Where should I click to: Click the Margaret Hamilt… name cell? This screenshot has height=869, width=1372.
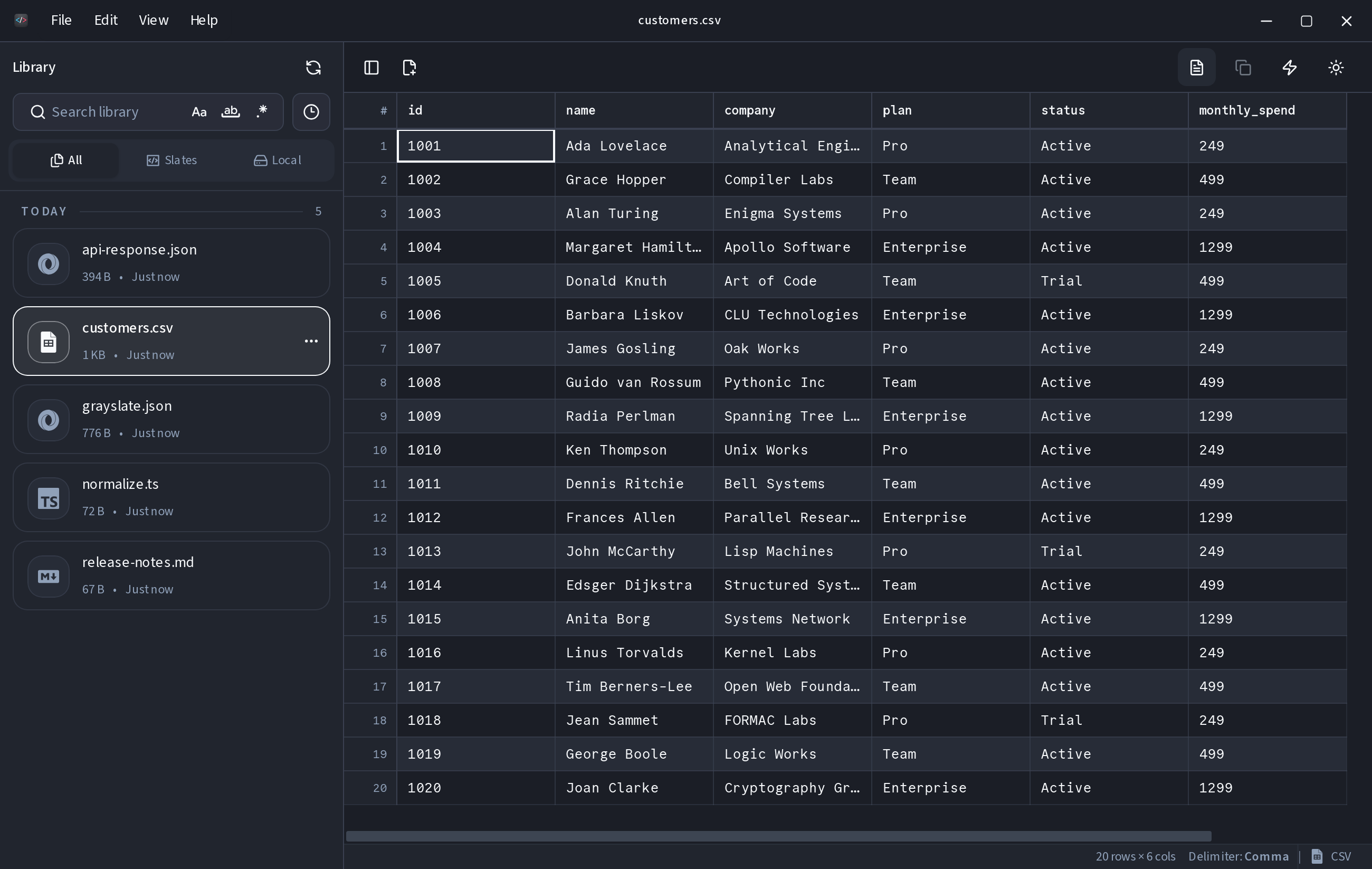tap(634, 247)
